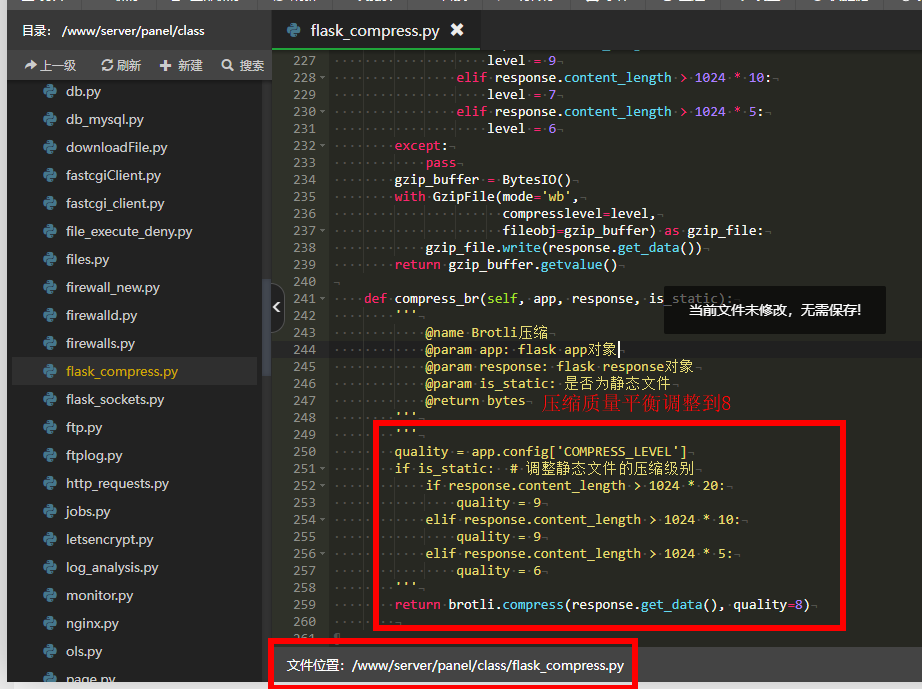Open files.py in file tree
922x689 pixels.
coord(87,259)
